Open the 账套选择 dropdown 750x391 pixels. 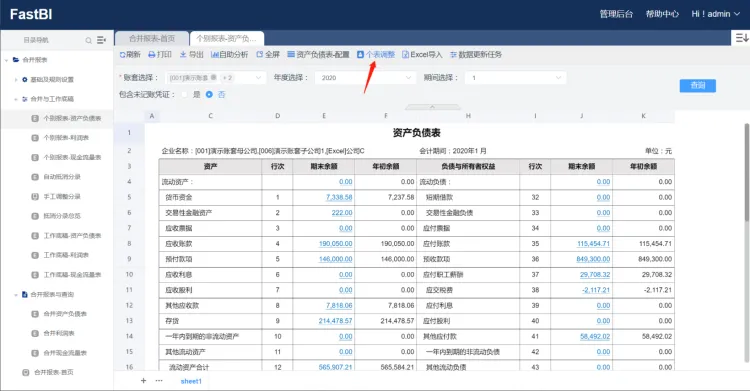tap(216, 78)
